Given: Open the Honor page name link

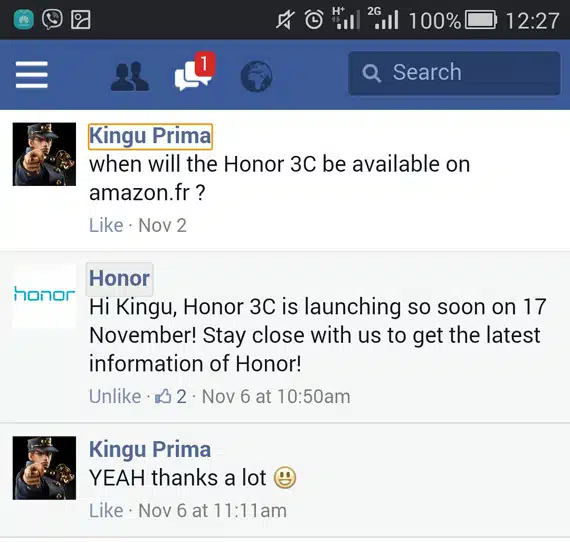Looking at the screenshot, I should (x=119, y=279).
